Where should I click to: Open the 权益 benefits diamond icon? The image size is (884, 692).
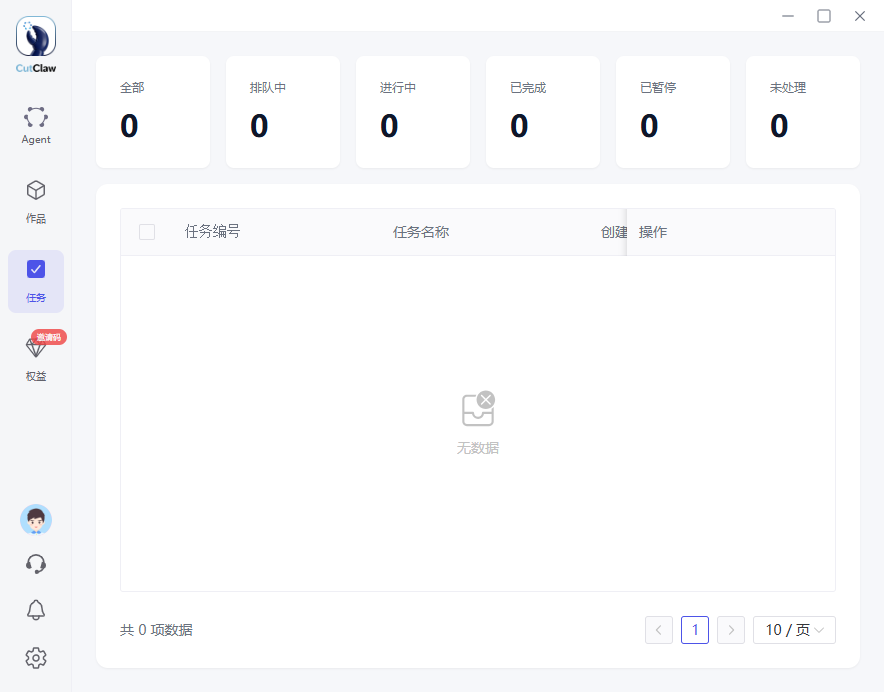[36, 347]
